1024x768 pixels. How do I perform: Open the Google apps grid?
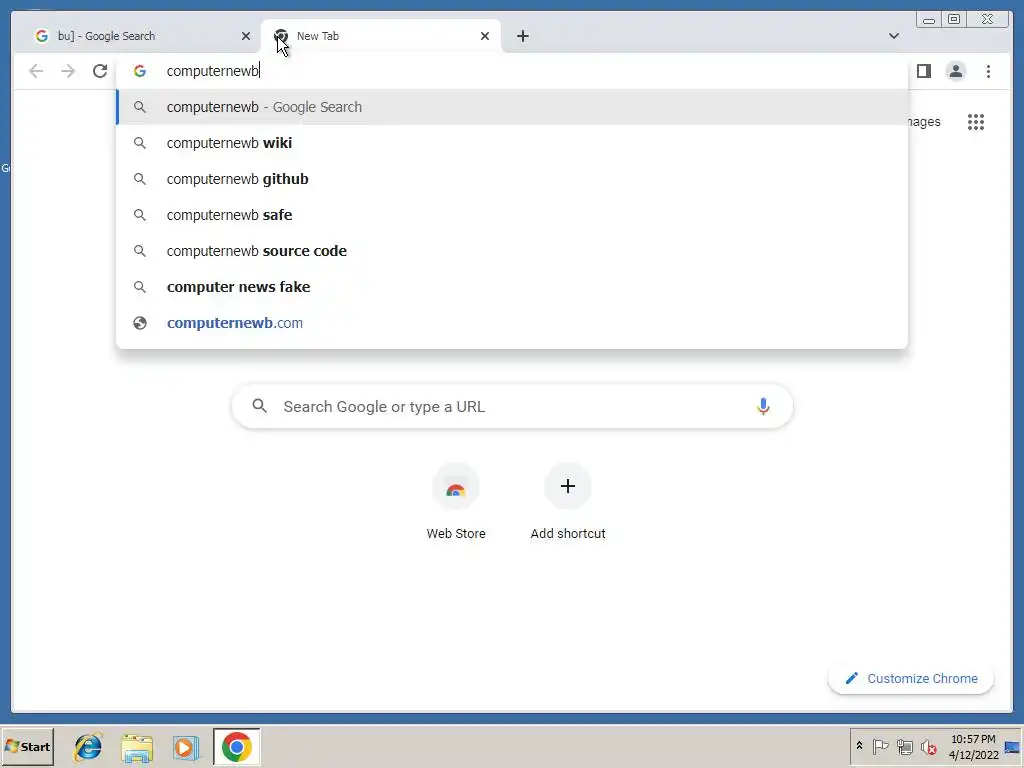pyautogui.click(x=976, y=122)
